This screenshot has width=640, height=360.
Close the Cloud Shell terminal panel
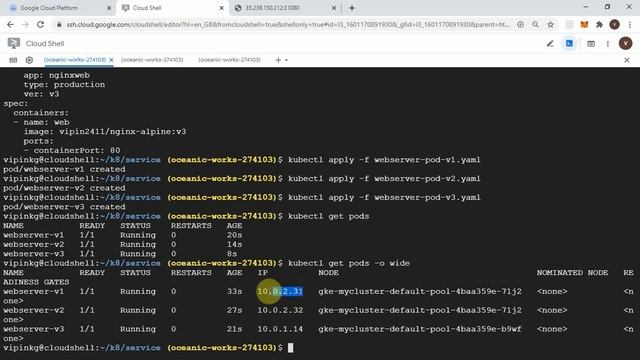[x=627, y=60]
